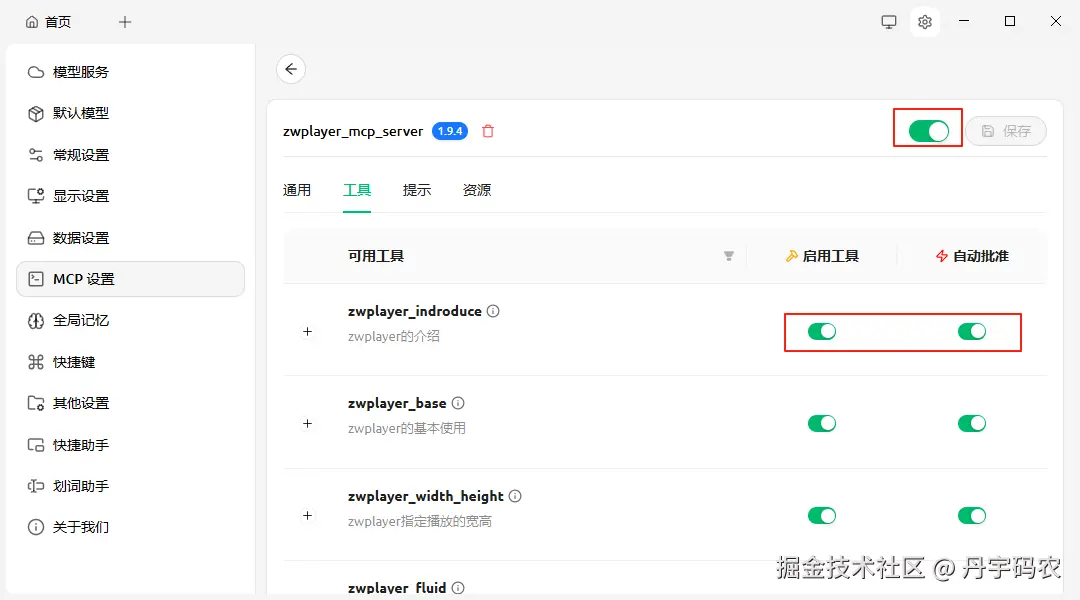Open 模型服务 settings
The image size is (1080, 600).
[81, 72]
